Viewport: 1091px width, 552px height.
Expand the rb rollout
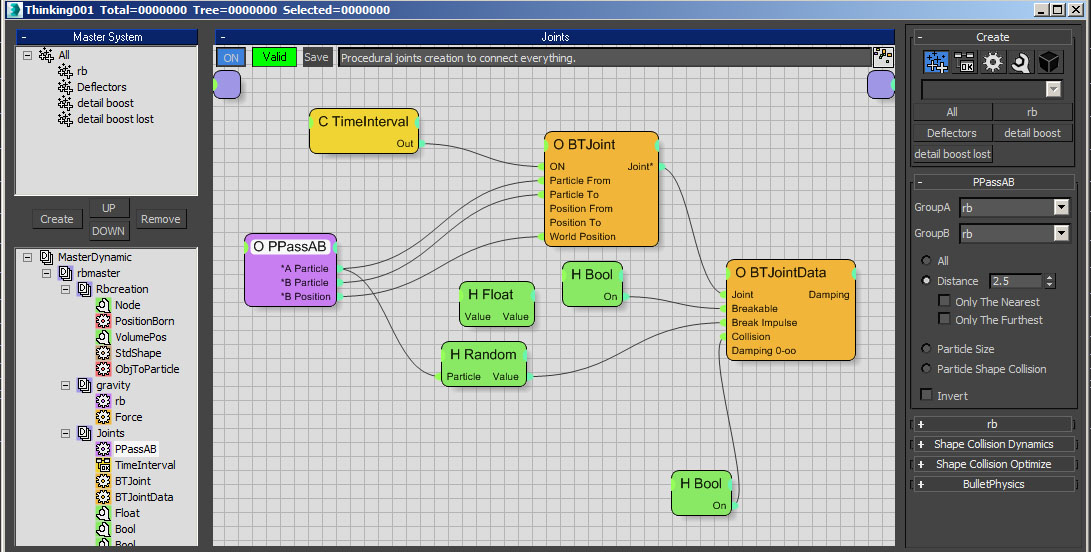coord(992,424)
